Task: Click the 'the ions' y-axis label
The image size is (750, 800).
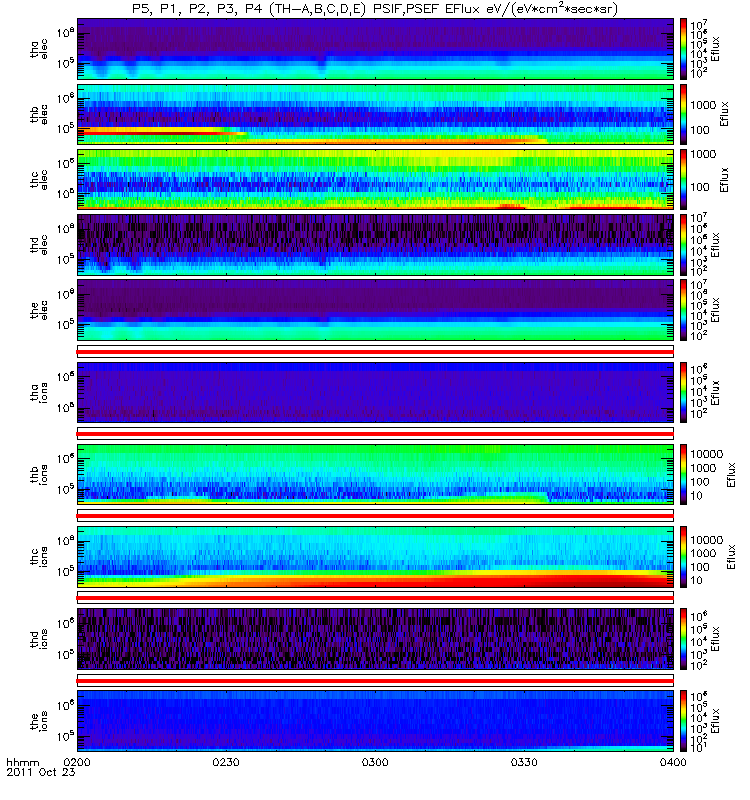Action: click(x=39, y=721)
